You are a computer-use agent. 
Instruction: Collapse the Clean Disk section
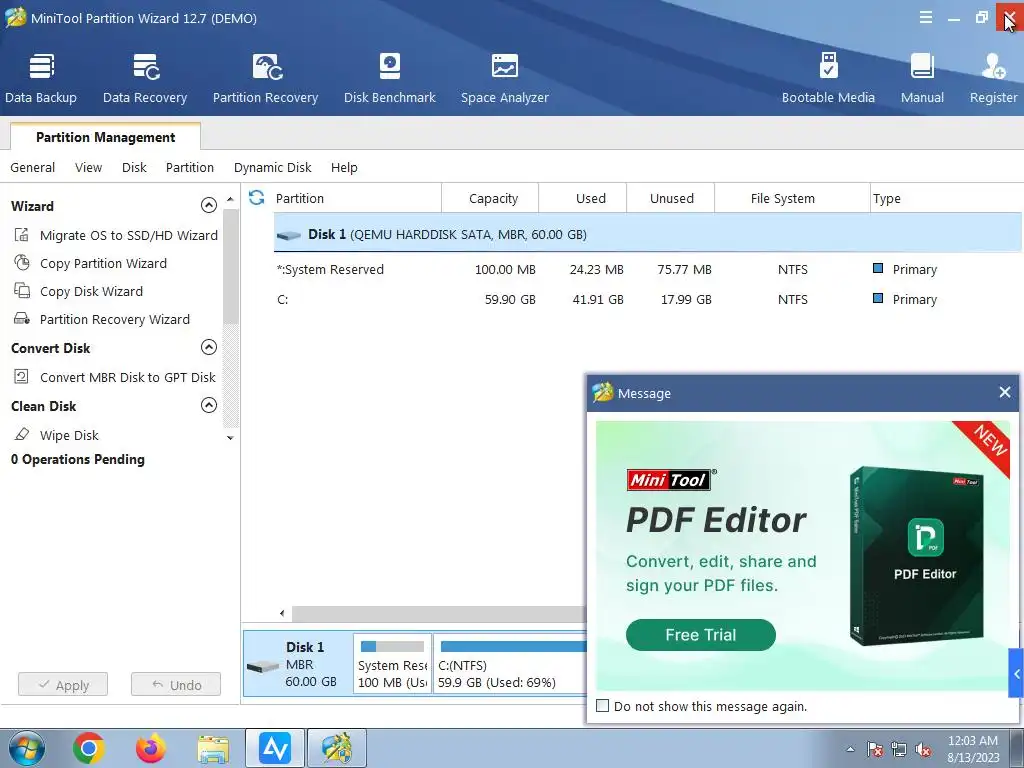pyautogui.click(x=208, y=405)
